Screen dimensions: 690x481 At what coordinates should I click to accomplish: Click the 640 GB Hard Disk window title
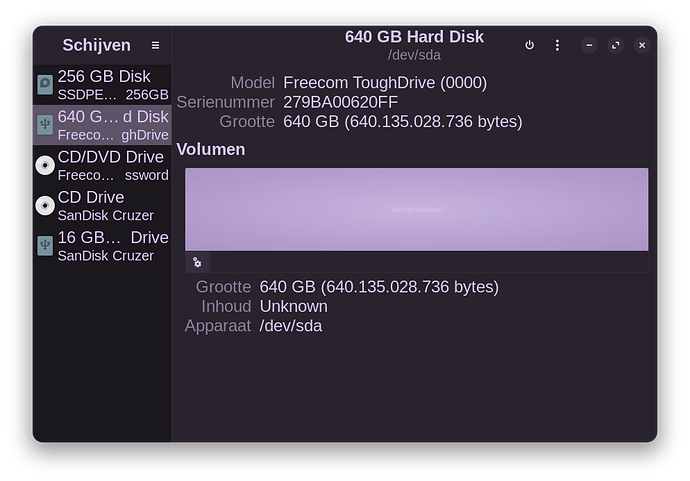pos(414,37)
